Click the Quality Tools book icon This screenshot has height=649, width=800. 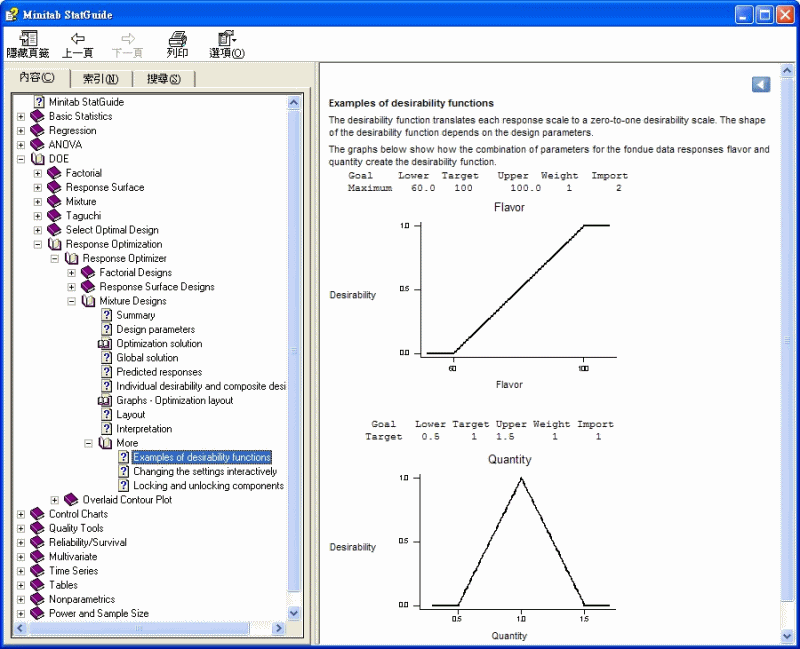[x=38, y=528]
